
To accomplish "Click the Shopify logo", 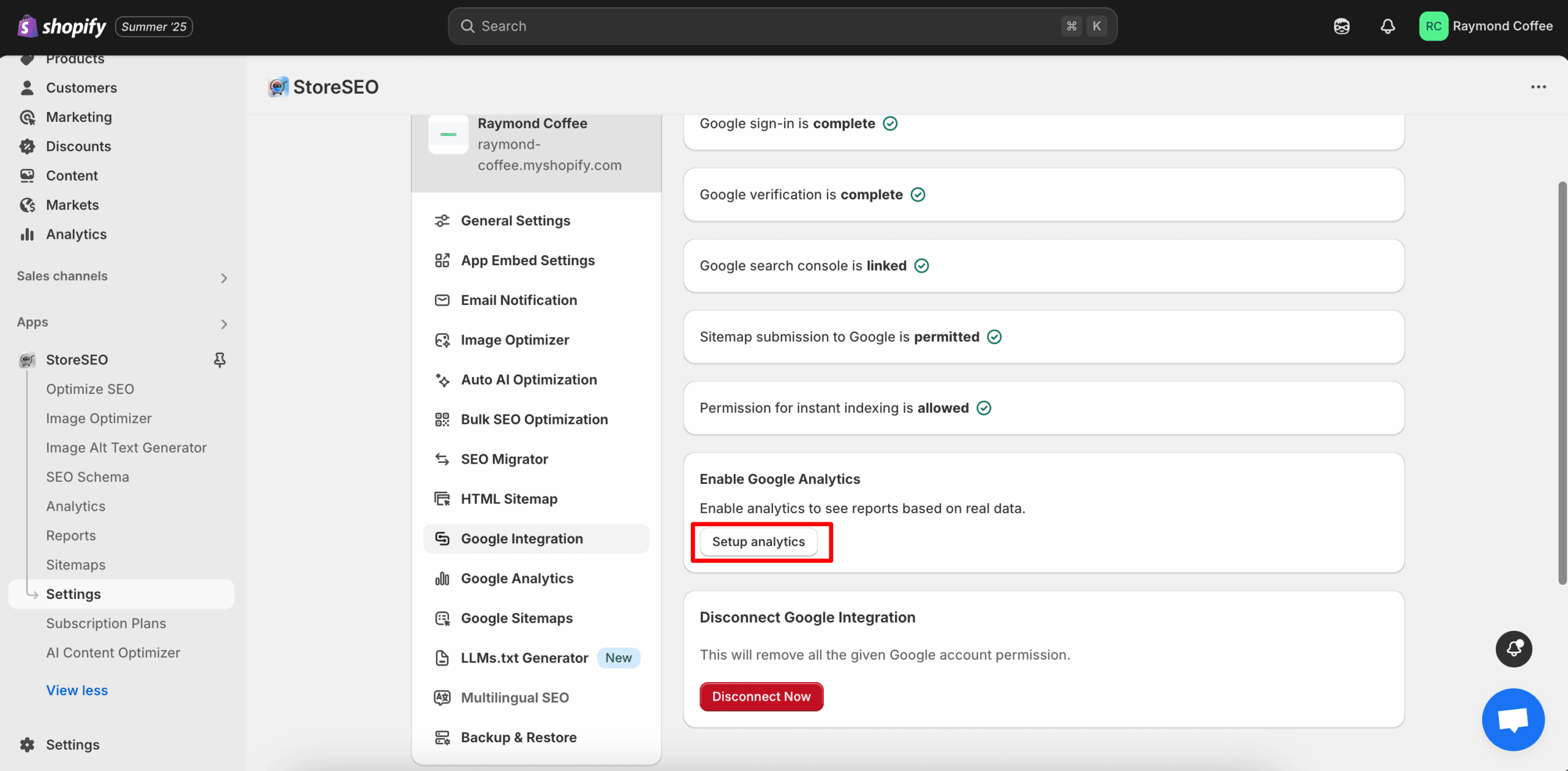I will [61, 26].
